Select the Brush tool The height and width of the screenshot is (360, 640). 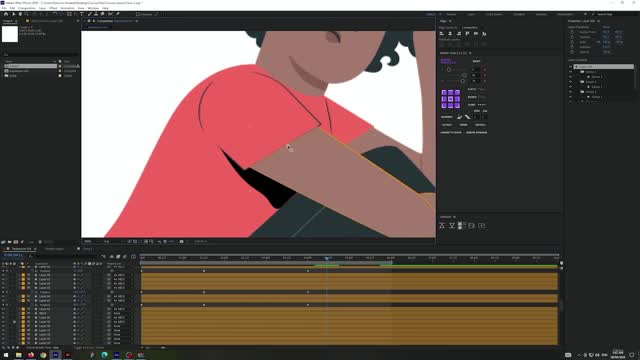click(89, 14)
